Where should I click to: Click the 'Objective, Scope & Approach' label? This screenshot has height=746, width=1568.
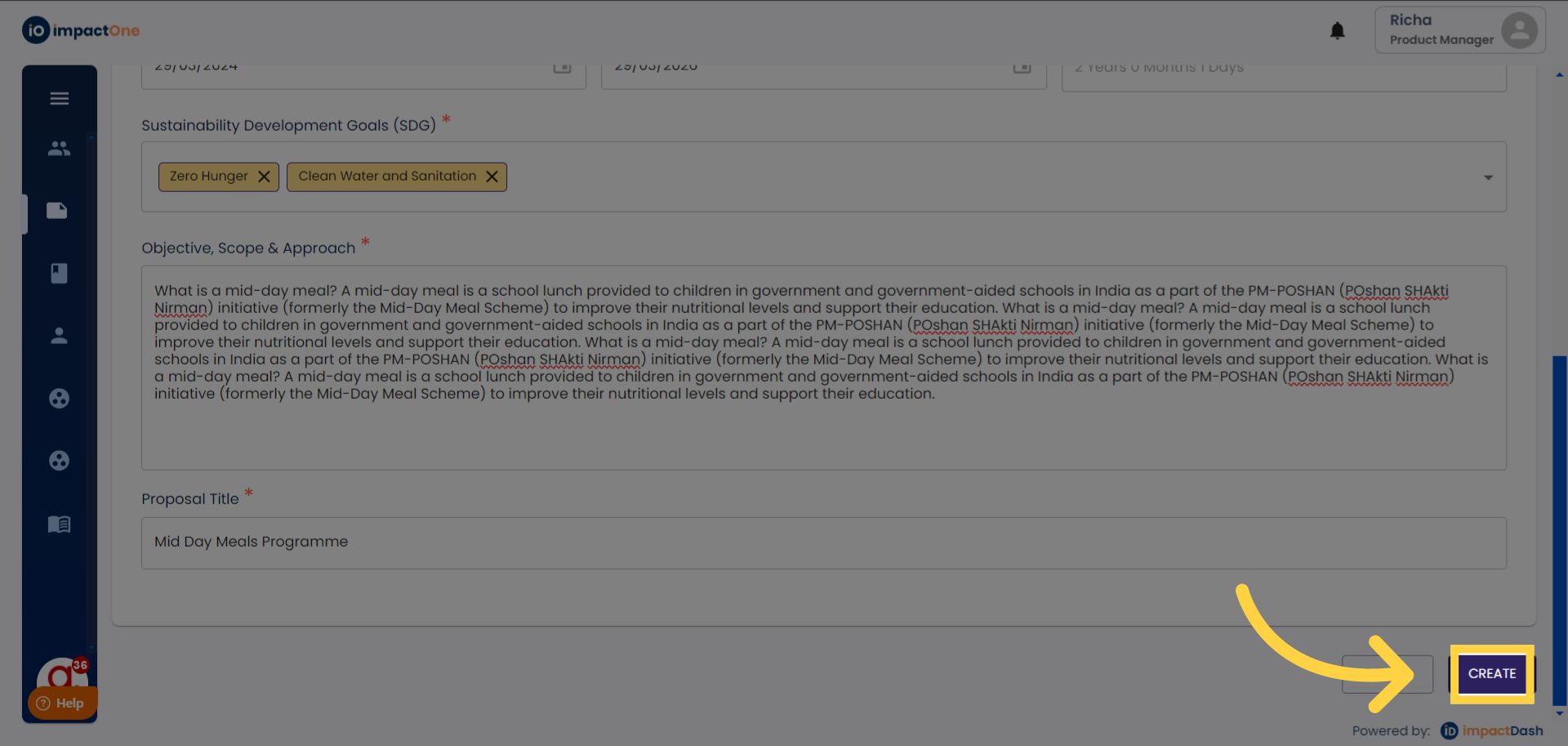(x=248, y=248)
